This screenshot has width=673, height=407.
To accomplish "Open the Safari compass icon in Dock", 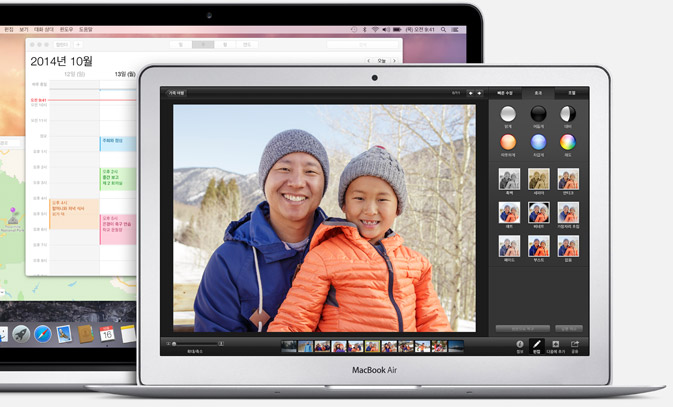I will pos(40,333).
